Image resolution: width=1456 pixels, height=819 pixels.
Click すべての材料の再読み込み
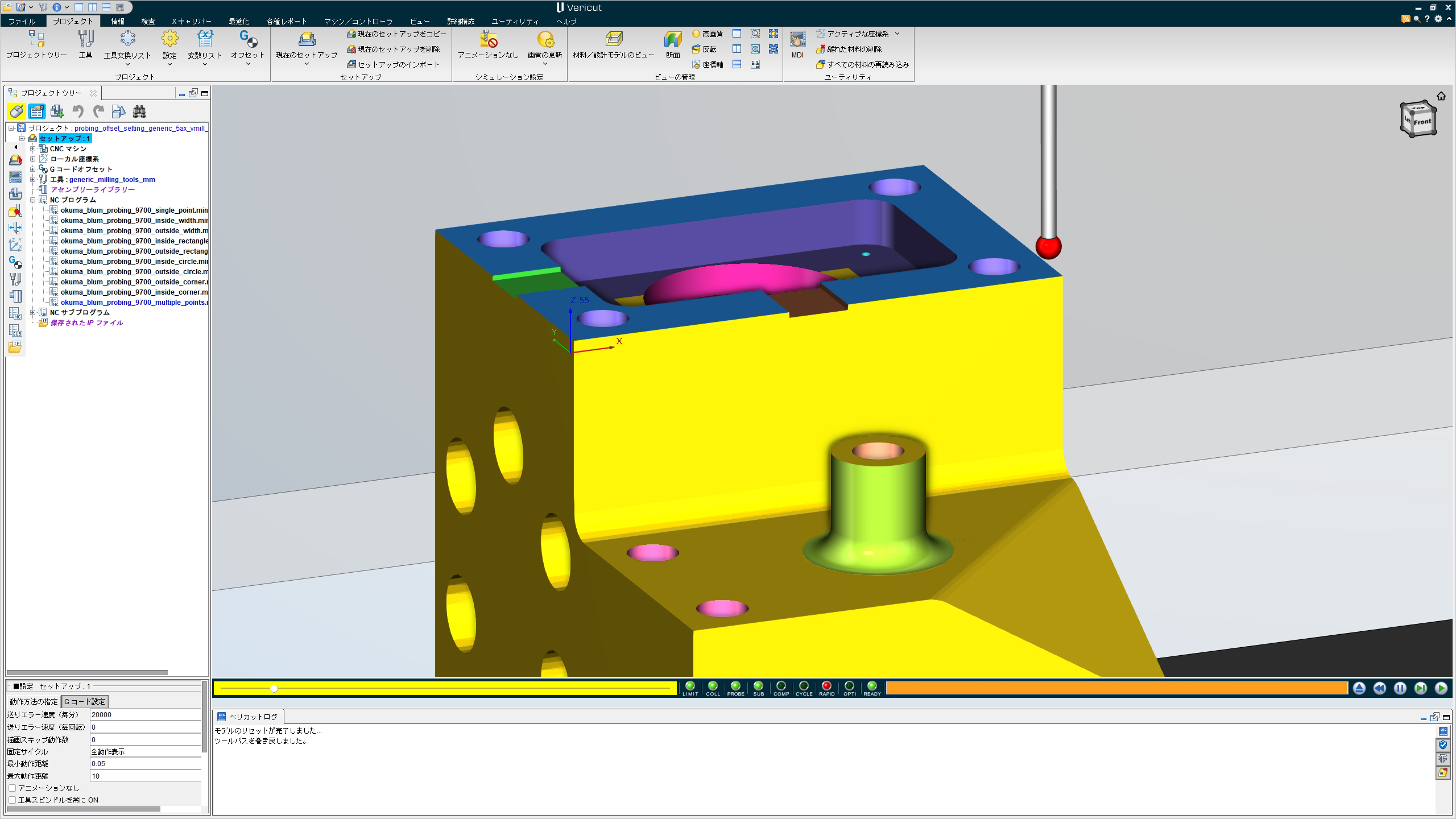pos(862,64)
